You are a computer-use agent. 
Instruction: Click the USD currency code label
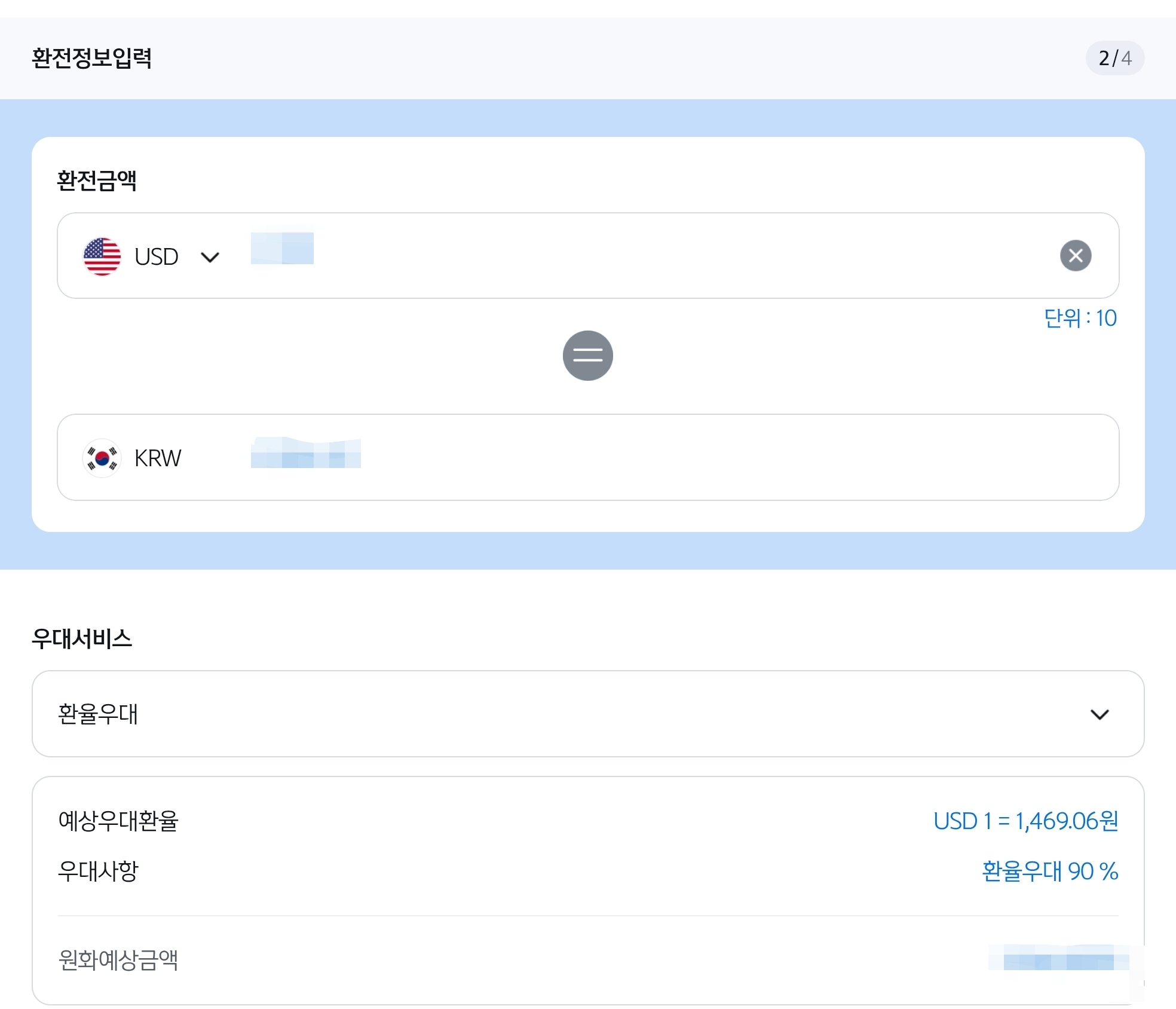157,257
